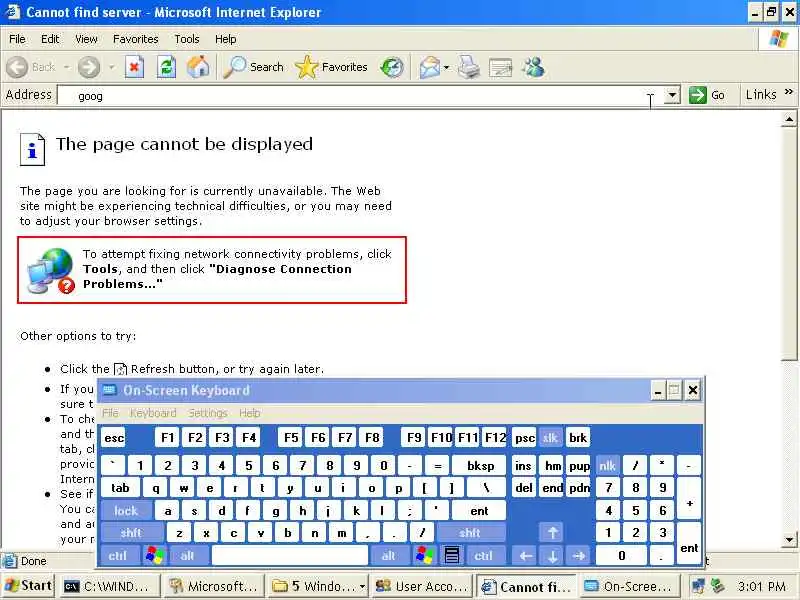Toggle the lock key on keyboard
Screen dimensions: 800x600
tap(126, 511)
